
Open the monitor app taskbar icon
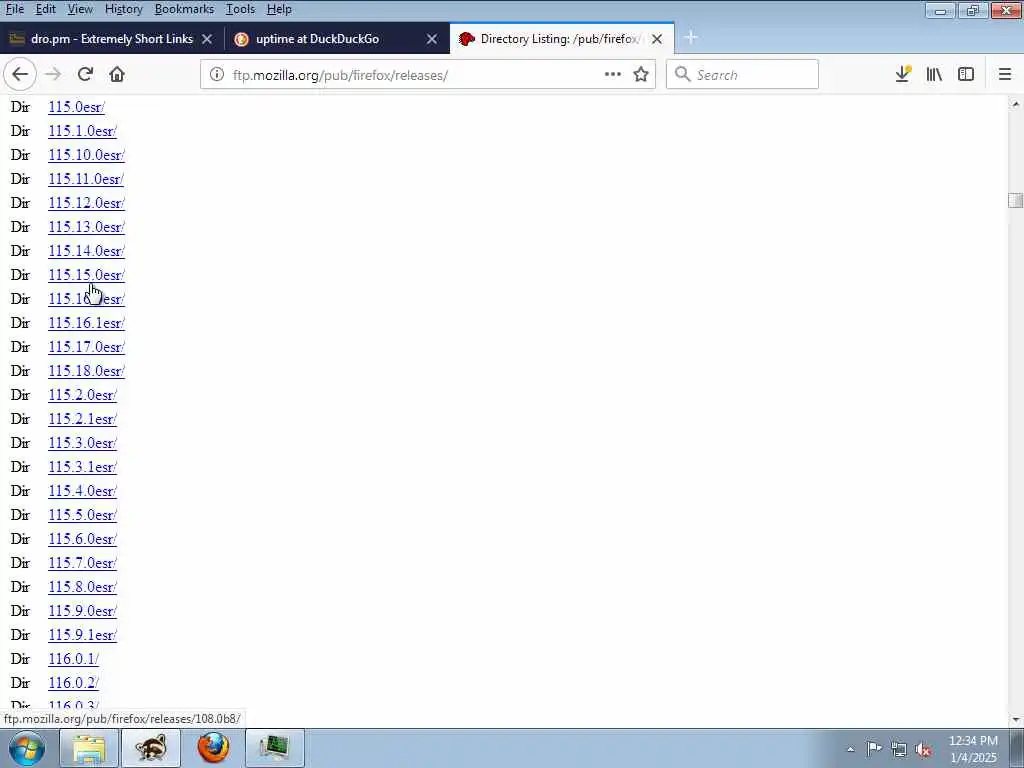coord(275,748)
